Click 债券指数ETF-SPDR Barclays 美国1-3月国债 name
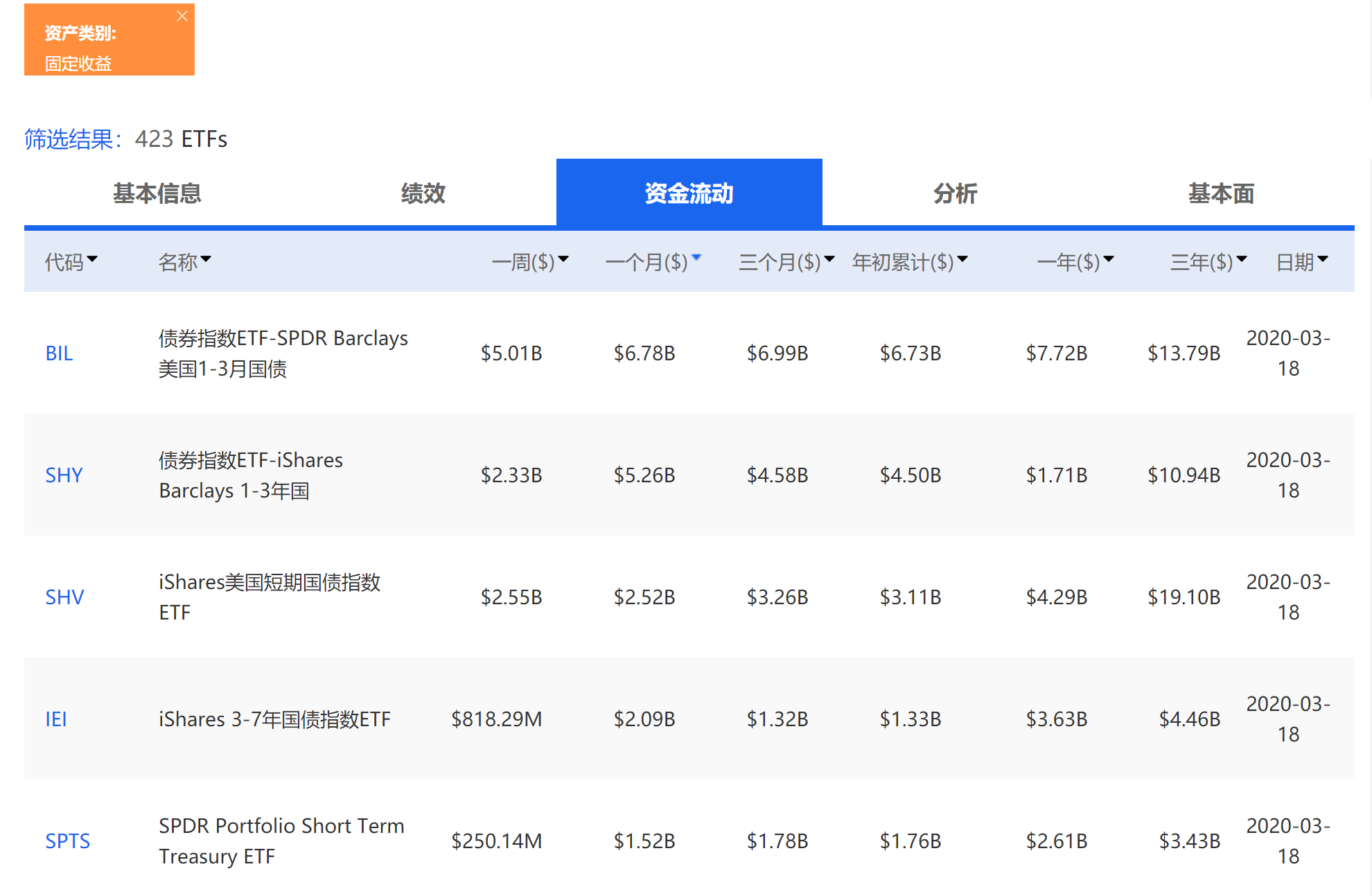This screenshot has width=1372, height=896. pyautogui.click(x=283, y=353)
